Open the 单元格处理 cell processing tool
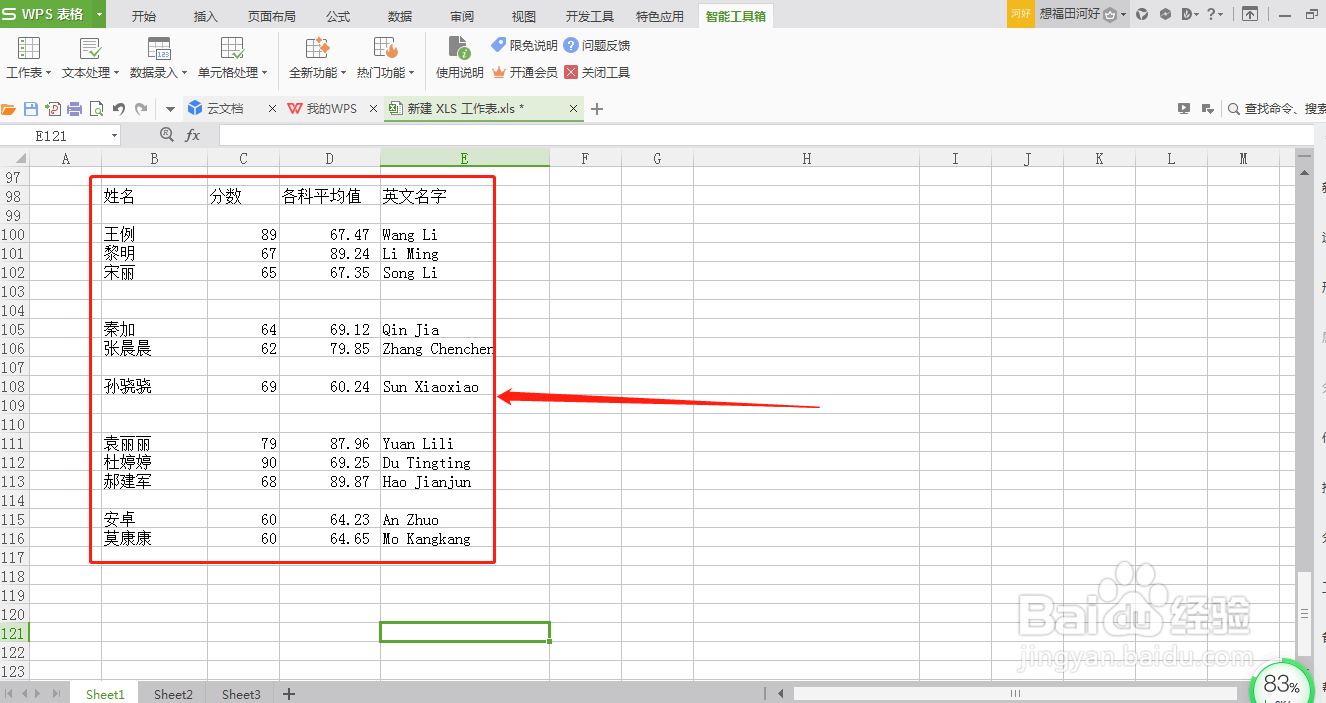1326x703 pixels. [x=232, y=48]
